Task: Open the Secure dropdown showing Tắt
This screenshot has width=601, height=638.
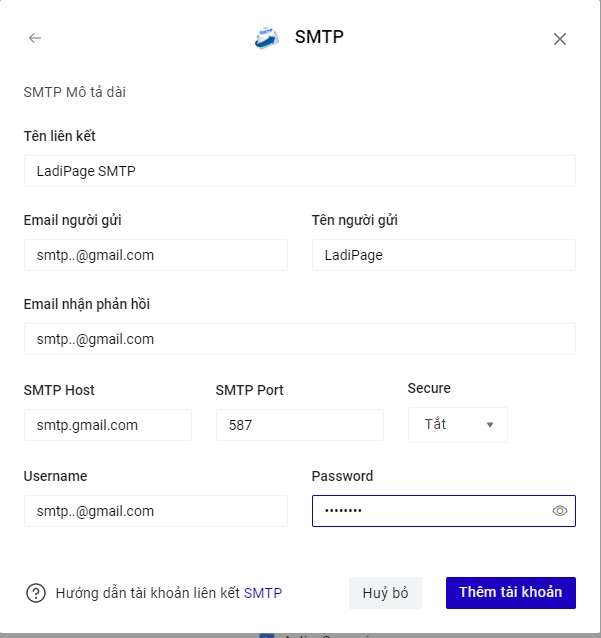Action: click(458, 425)
